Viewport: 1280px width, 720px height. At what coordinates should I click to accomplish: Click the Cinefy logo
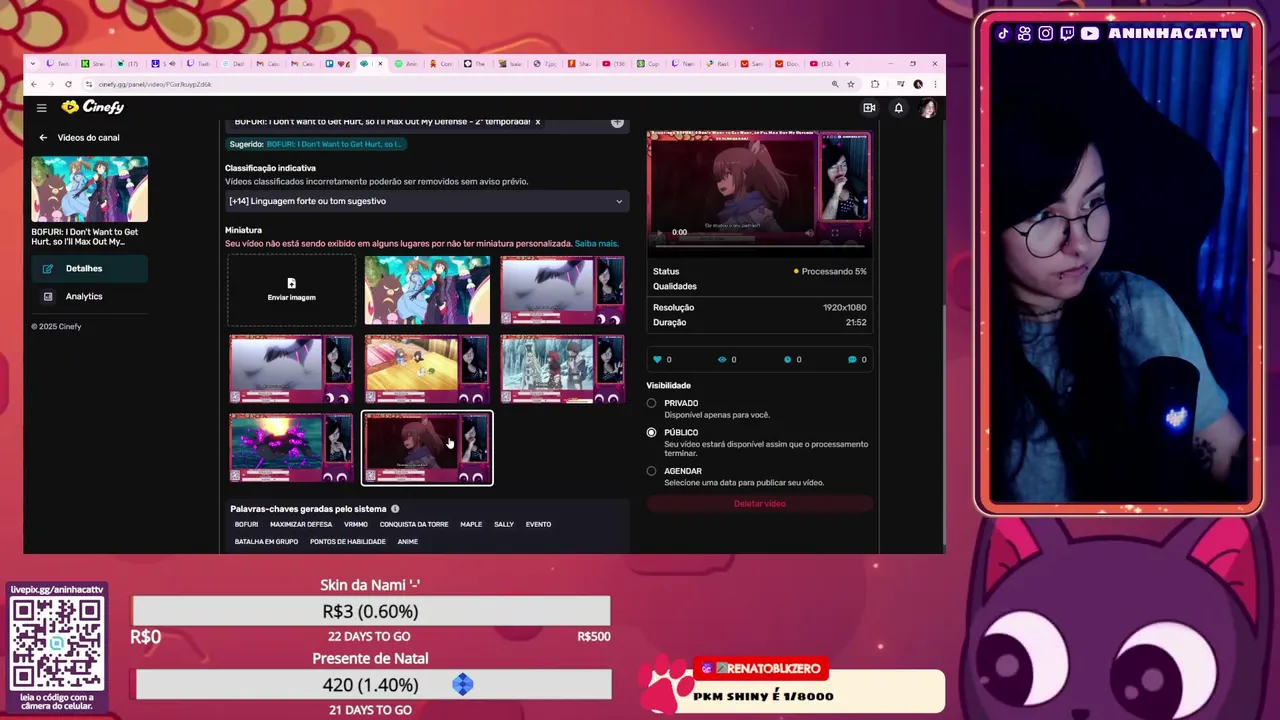[x=92, y=107]
